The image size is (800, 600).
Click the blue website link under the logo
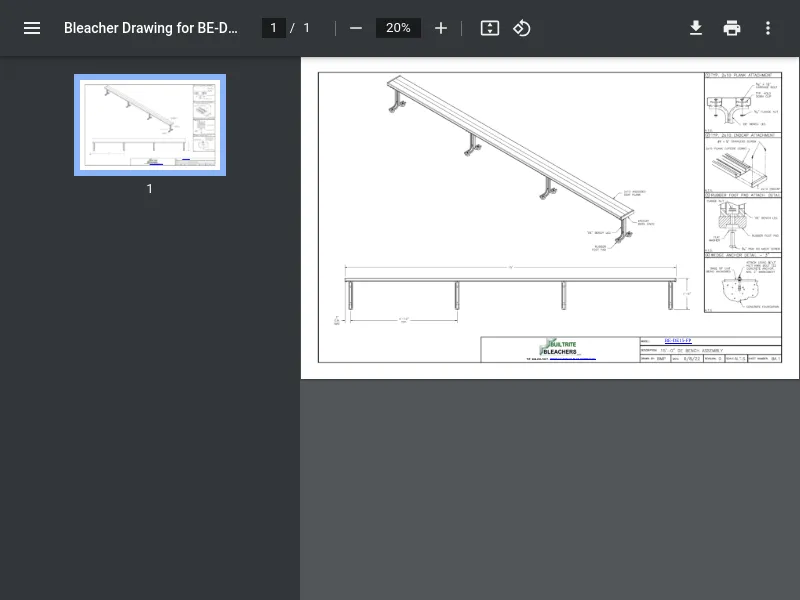(572, 359)
